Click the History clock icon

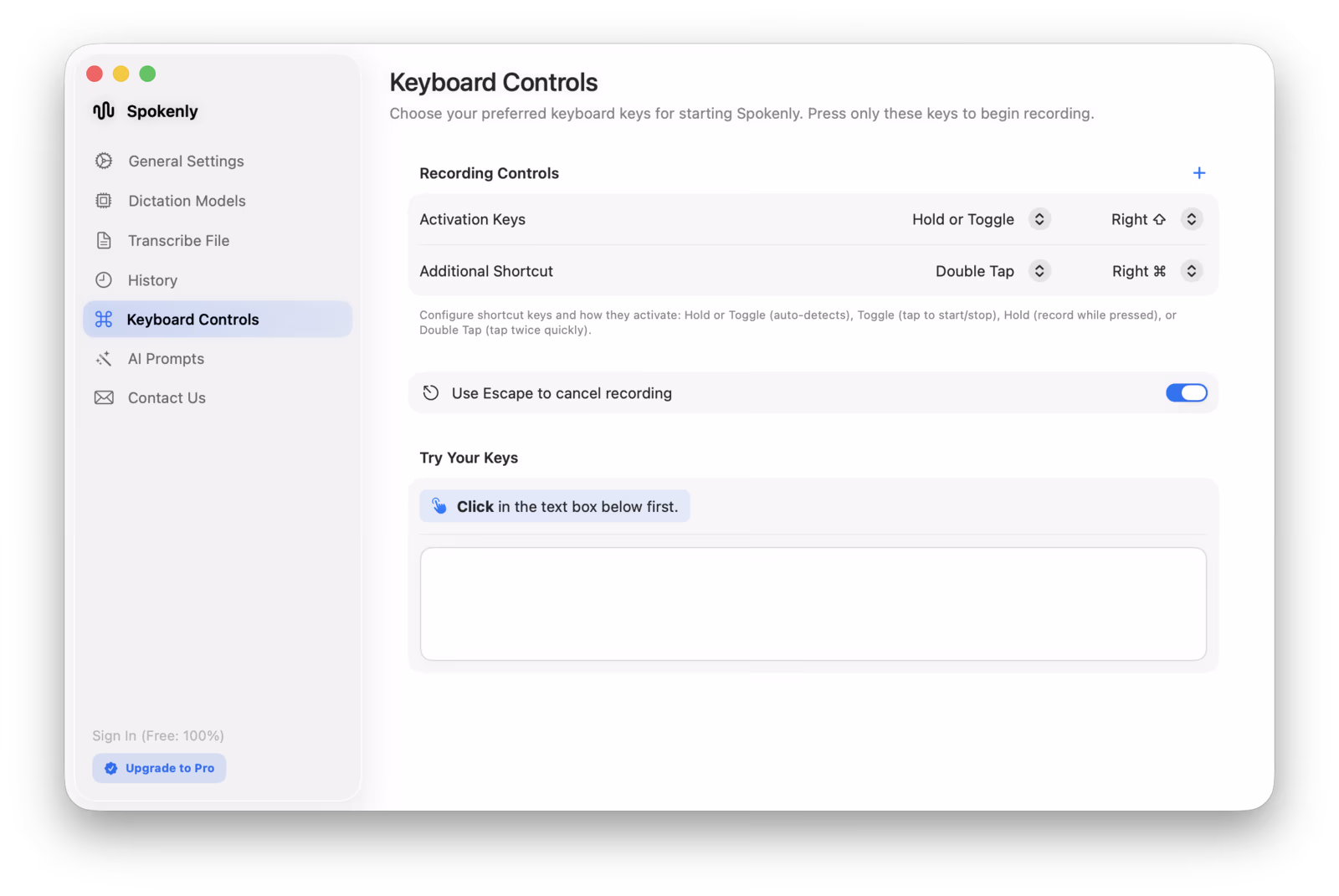[x=104, y=279]
